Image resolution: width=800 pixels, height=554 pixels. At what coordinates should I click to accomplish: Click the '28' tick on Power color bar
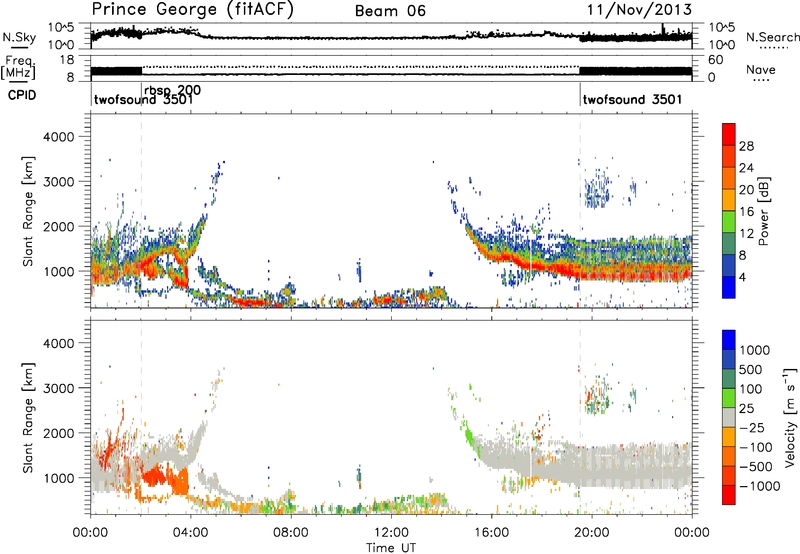(746, 146)
